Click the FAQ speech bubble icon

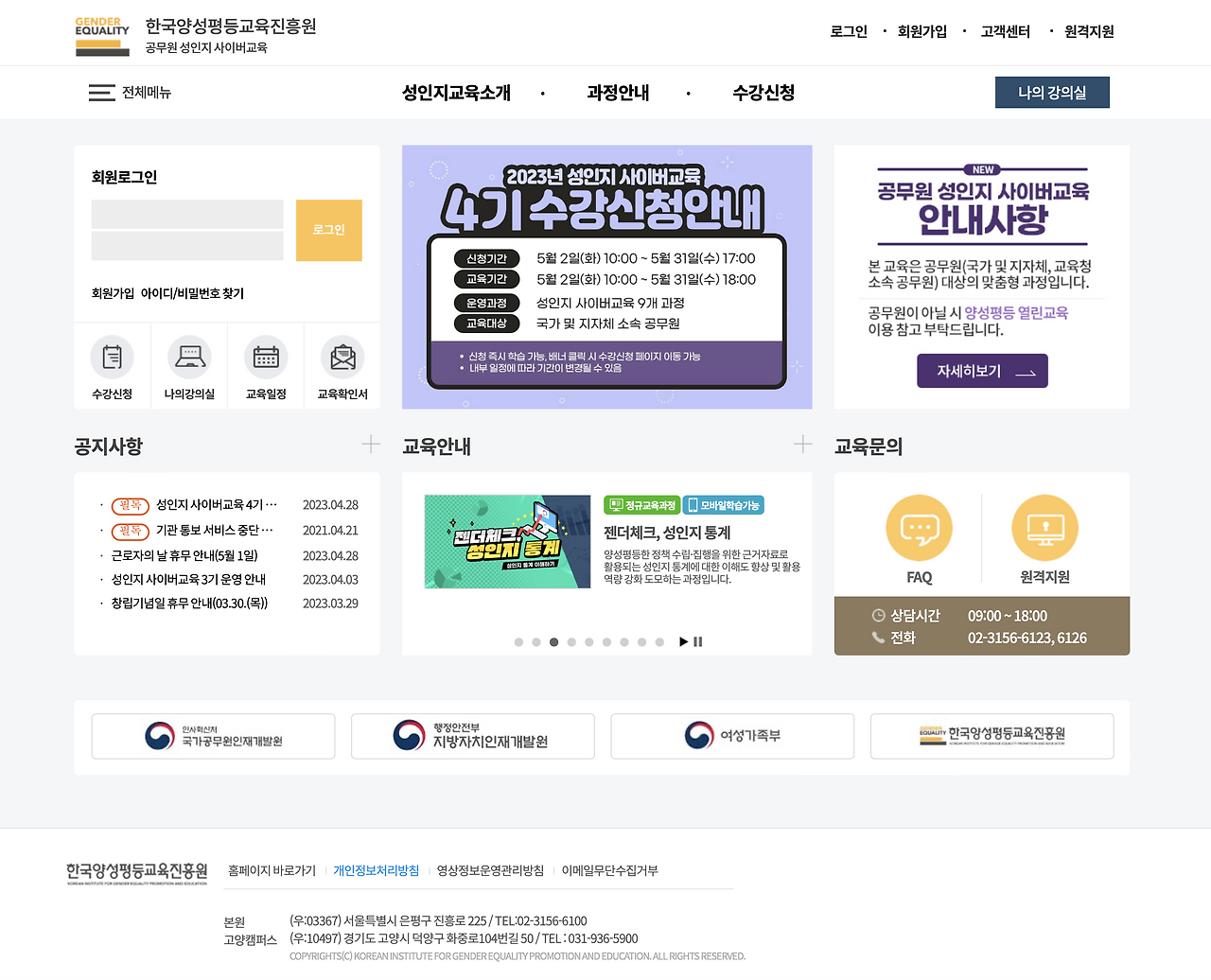point(918,530)
